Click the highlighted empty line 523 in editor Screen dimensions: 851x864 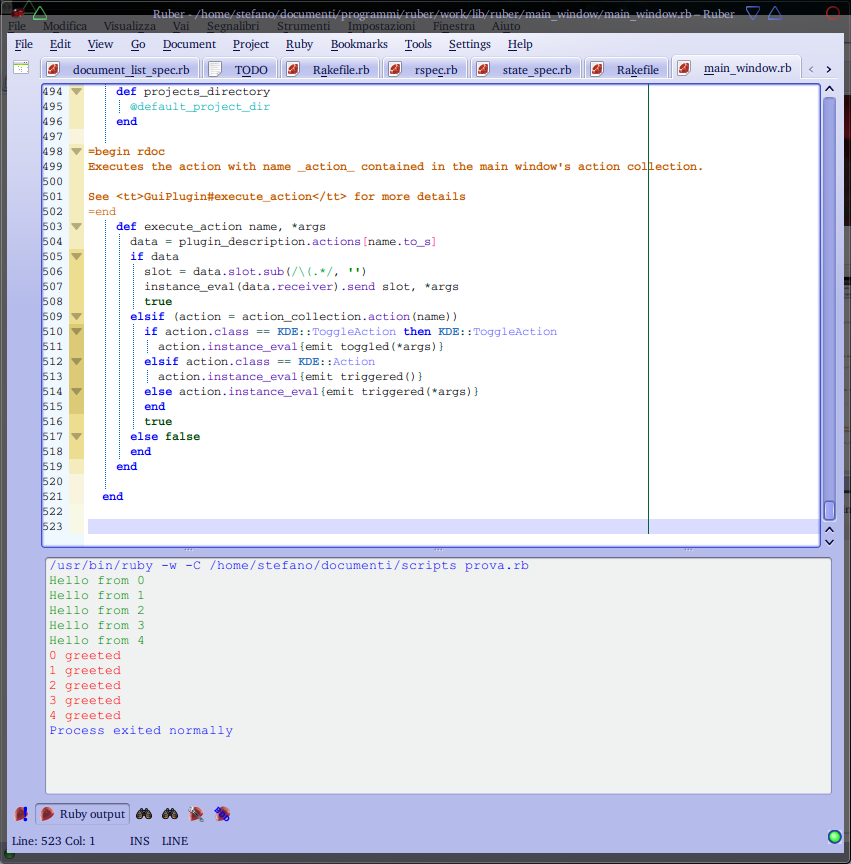pyautogui.click(x=453, y=526)
